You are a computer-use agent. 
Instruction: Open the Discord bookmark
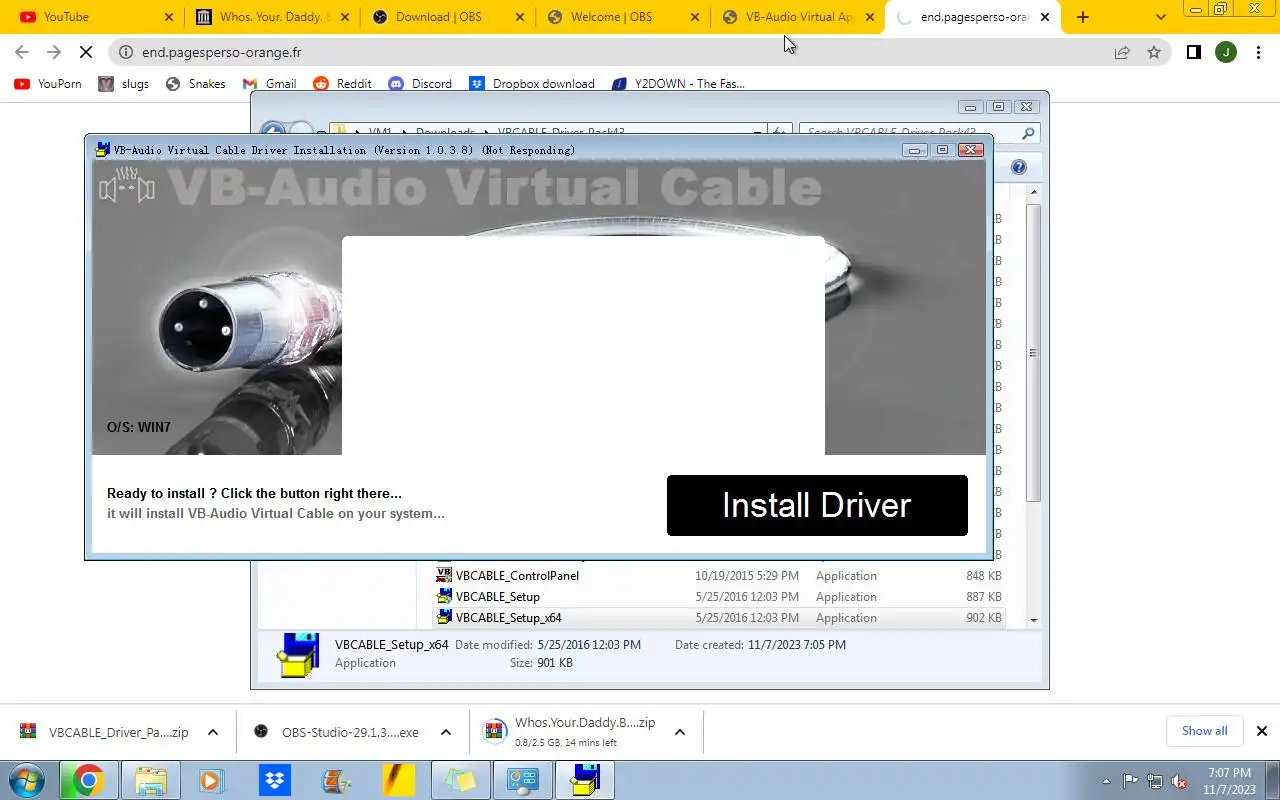(420, 84)
